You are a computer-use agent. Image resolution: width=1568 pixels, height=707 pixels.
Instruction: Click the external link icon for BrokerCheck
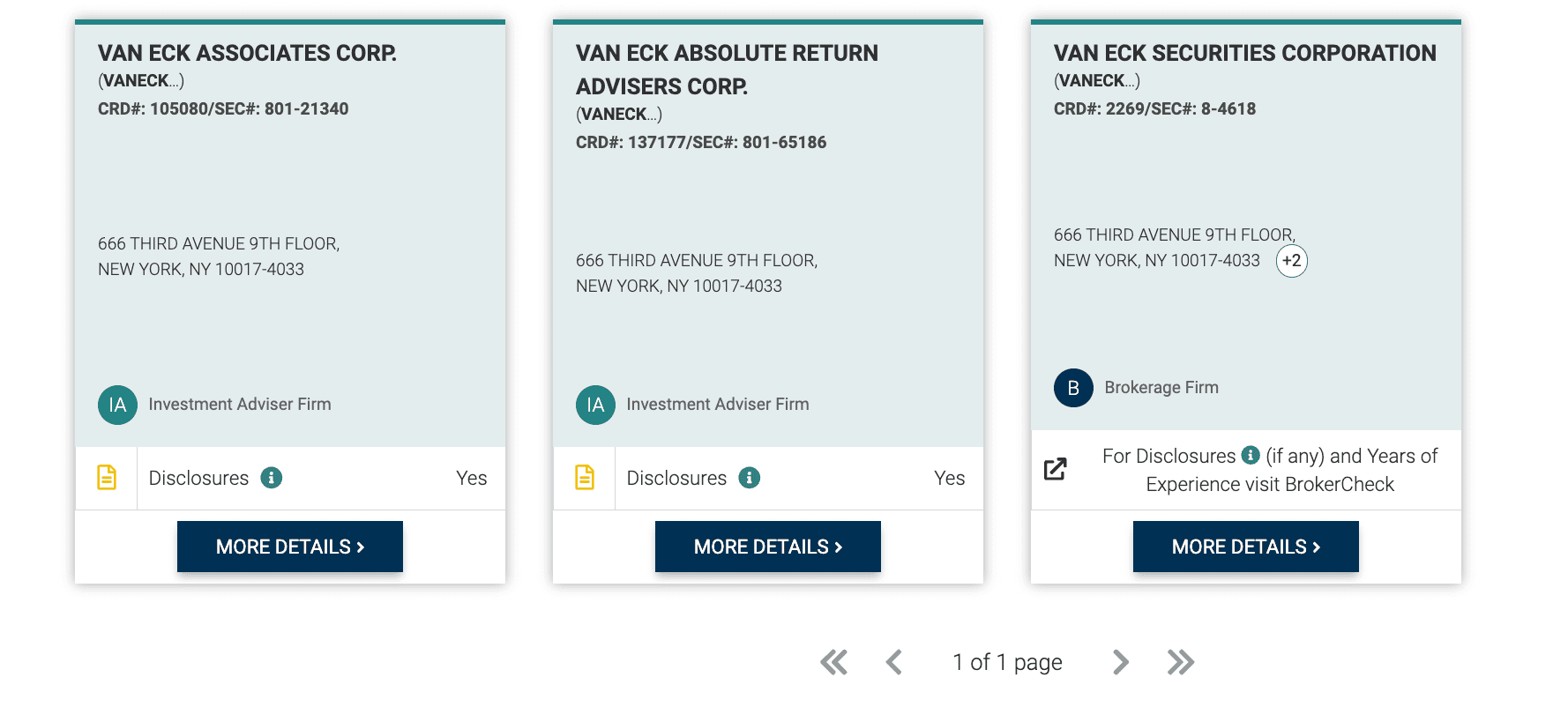(x=1056, y=469)
